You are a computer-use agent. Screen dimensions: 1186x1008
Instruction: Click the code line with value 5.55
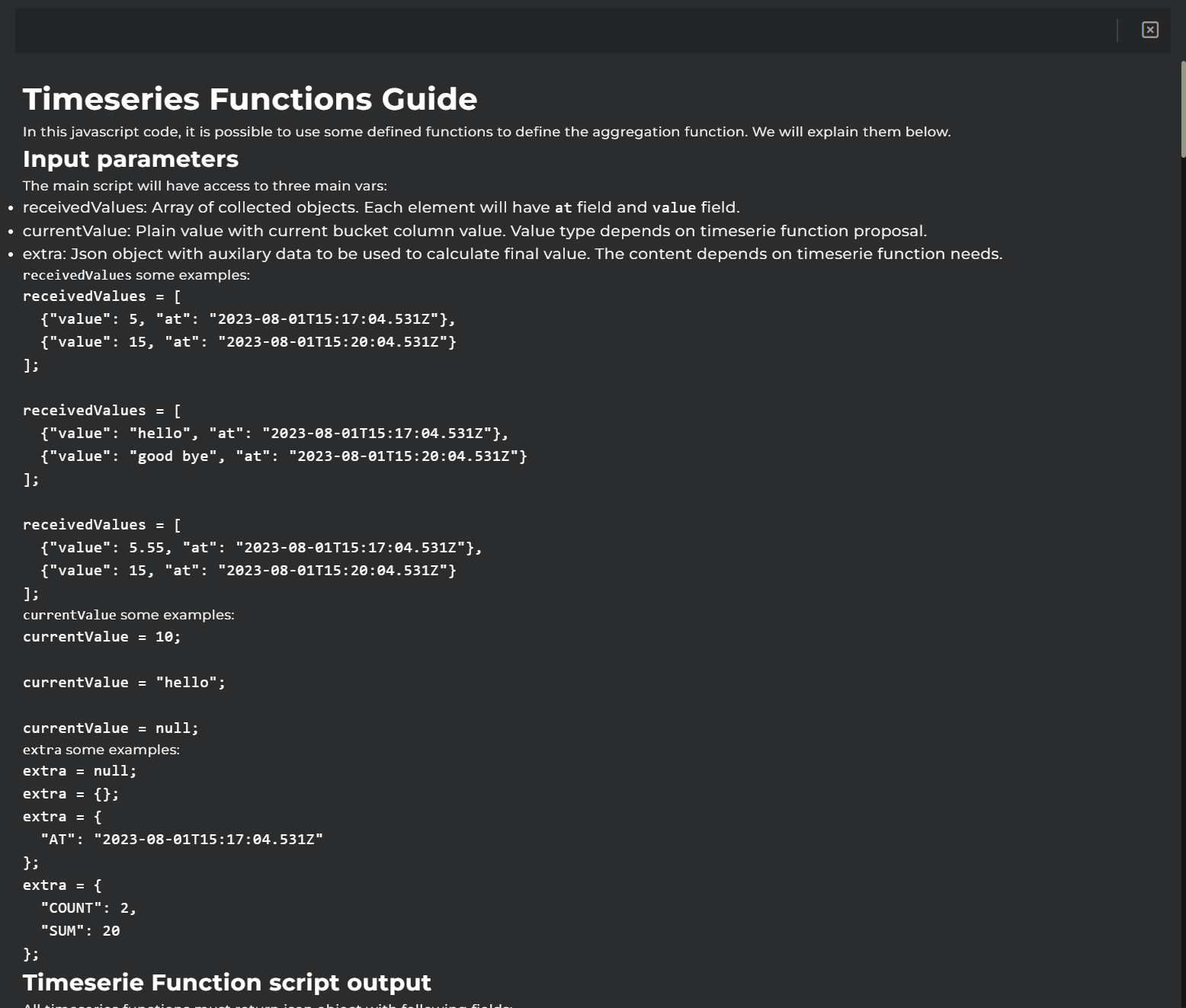(261, 548)
